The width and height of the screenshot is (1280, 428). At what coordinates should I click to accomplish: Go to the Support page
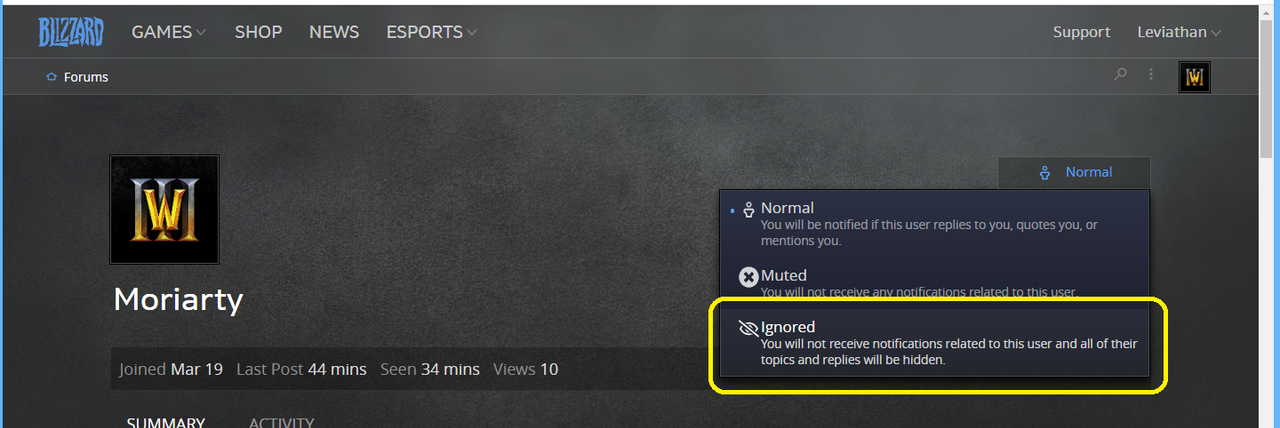coord(1081,32)
